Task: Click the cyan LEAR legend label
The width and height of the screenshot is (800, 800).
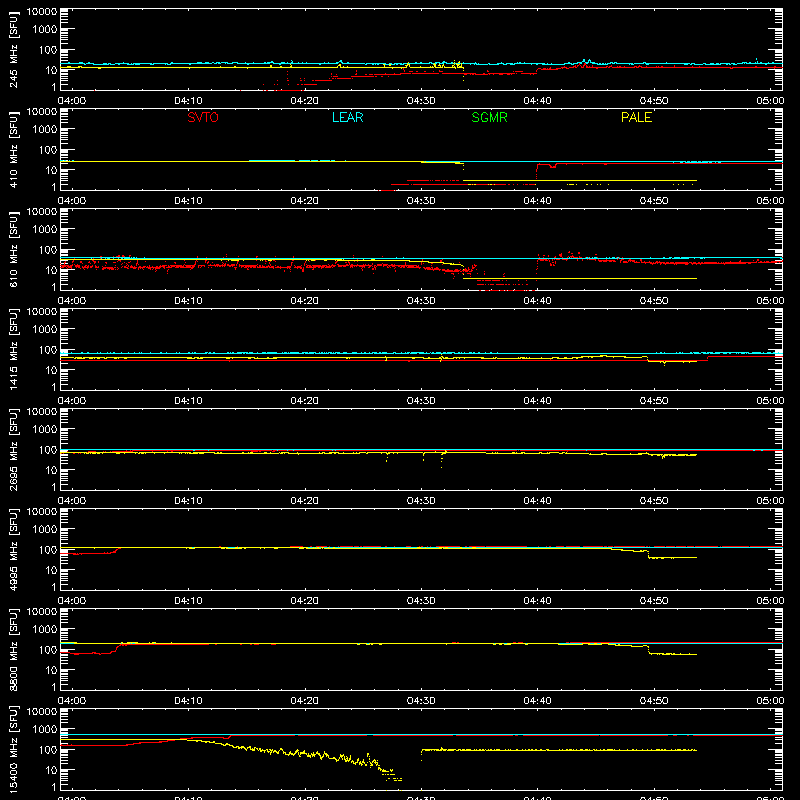Action: (347, 117)
